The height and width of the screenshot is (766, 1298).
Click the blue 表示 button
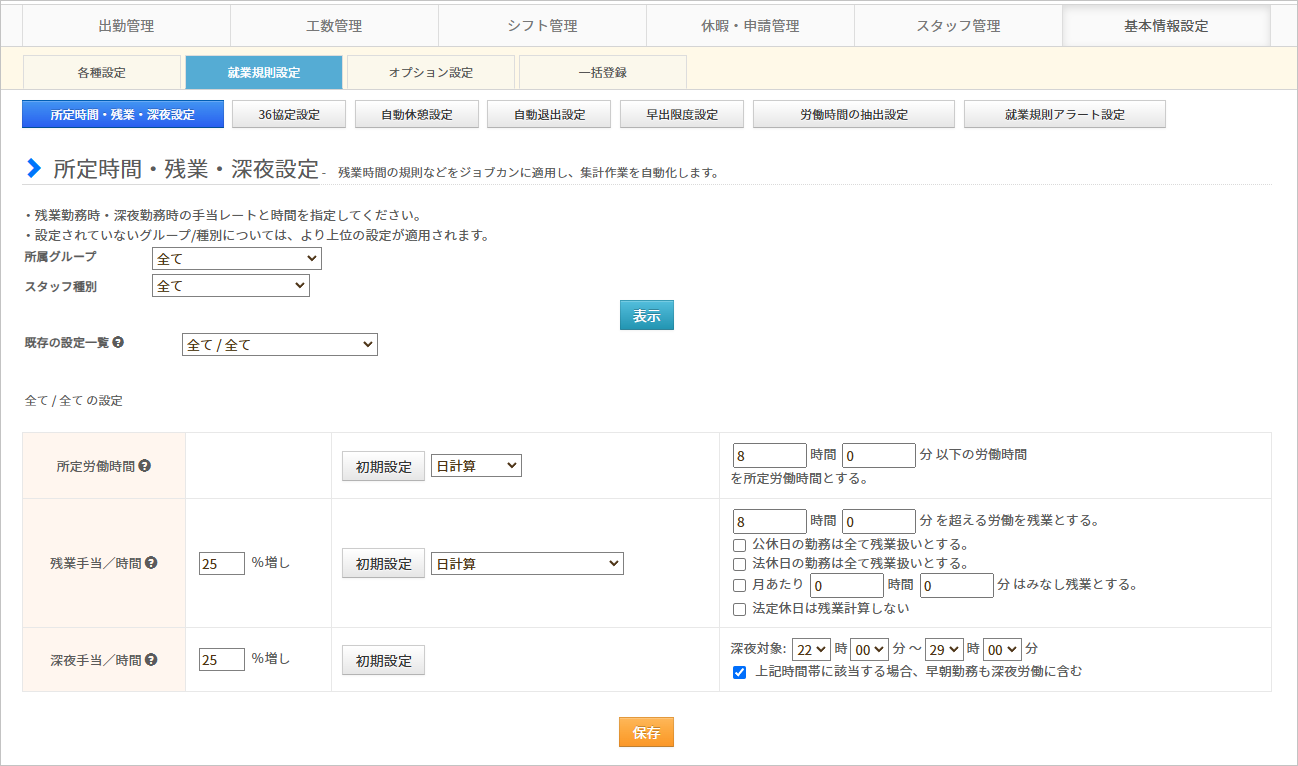click(646, 315)
